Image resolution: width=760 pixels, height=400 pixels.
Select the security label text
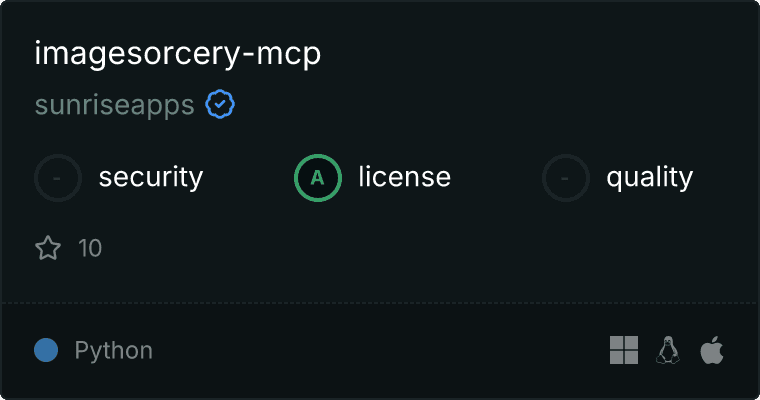tap(151, 177)
